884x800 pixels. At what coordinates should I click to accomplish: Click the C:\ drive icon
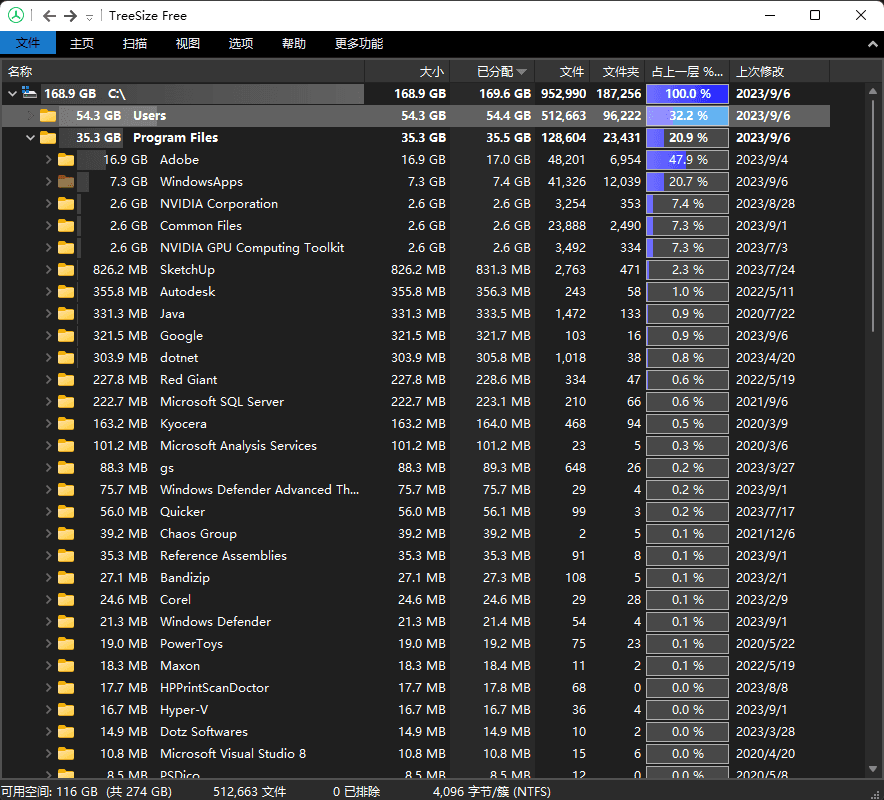[x=29, y=92]
